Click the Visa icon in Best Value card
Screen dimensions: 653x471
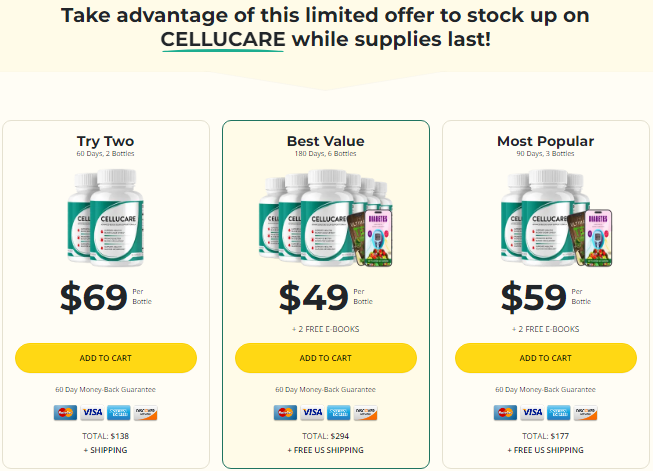tap(312, 412)
